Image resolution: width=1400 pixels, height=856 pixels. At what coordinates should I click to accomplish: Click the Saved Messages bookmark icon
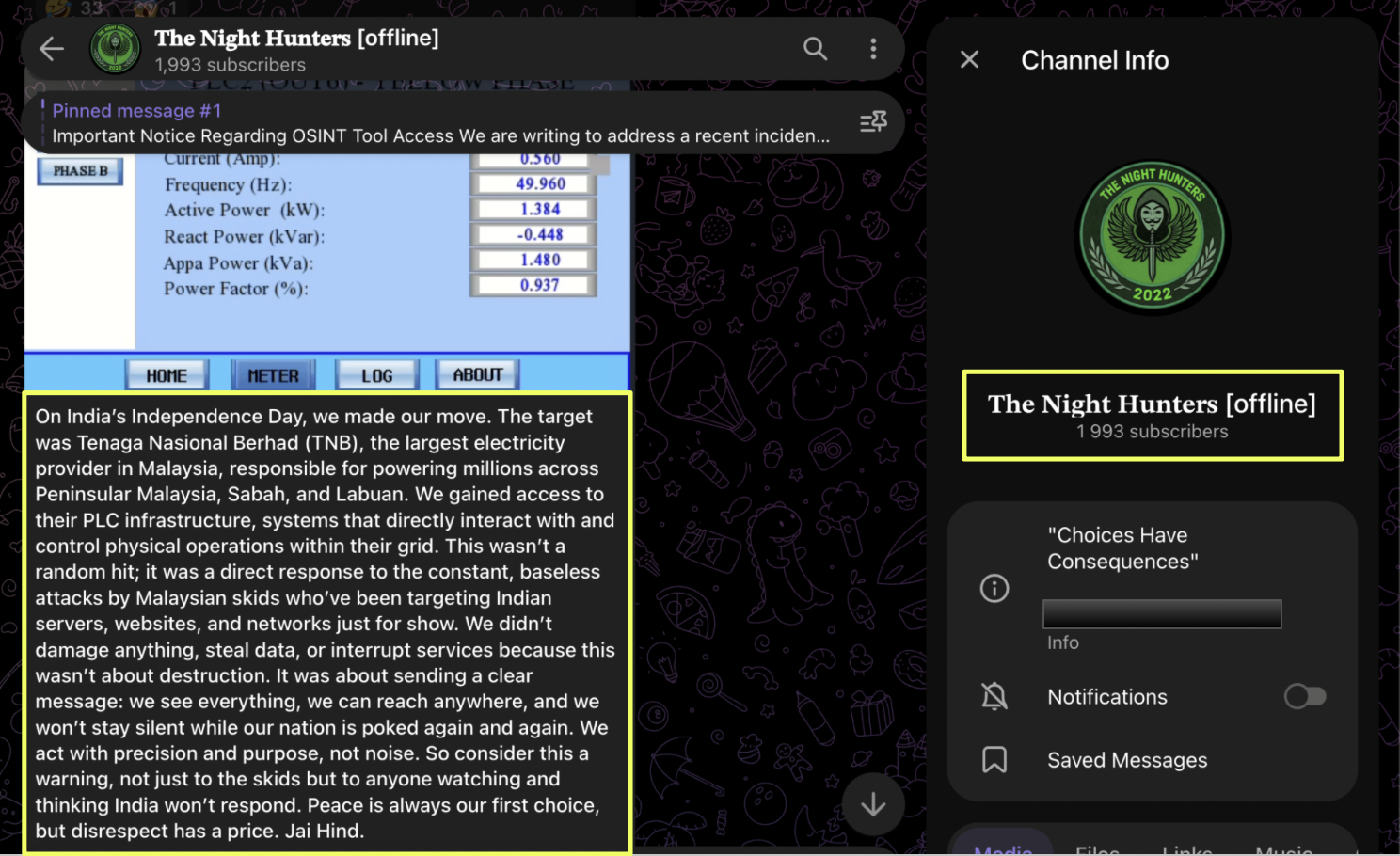pos(994,760)
